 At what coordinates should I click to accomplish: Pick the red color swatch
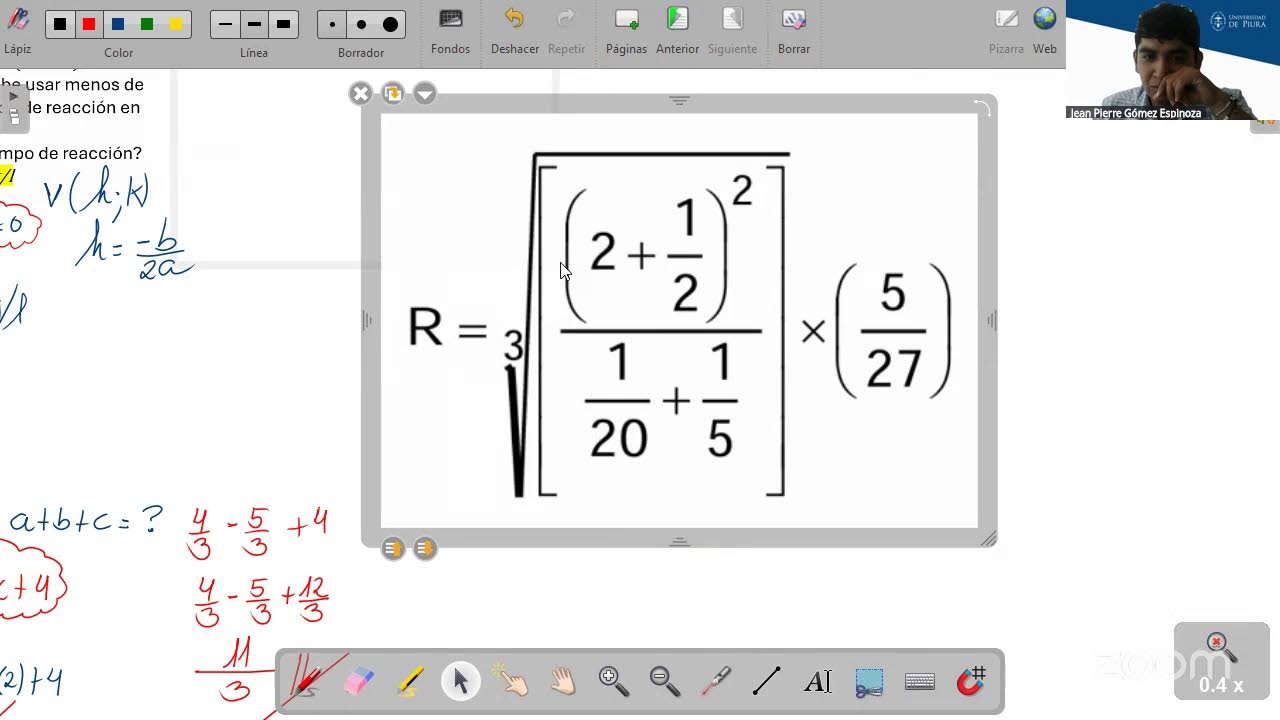tap(89, 24)
